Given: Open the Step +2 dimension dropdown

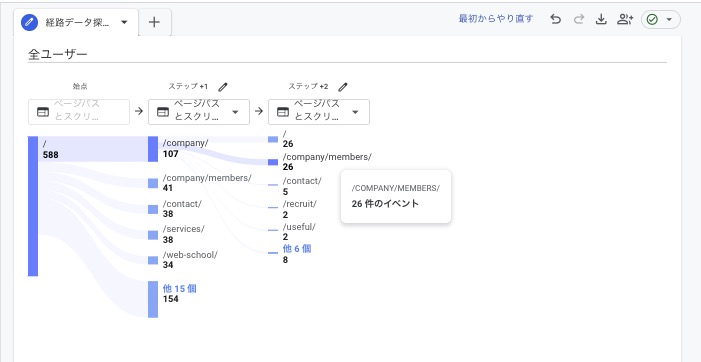Looking at the screenshot, I should click(x=319, y=112).
